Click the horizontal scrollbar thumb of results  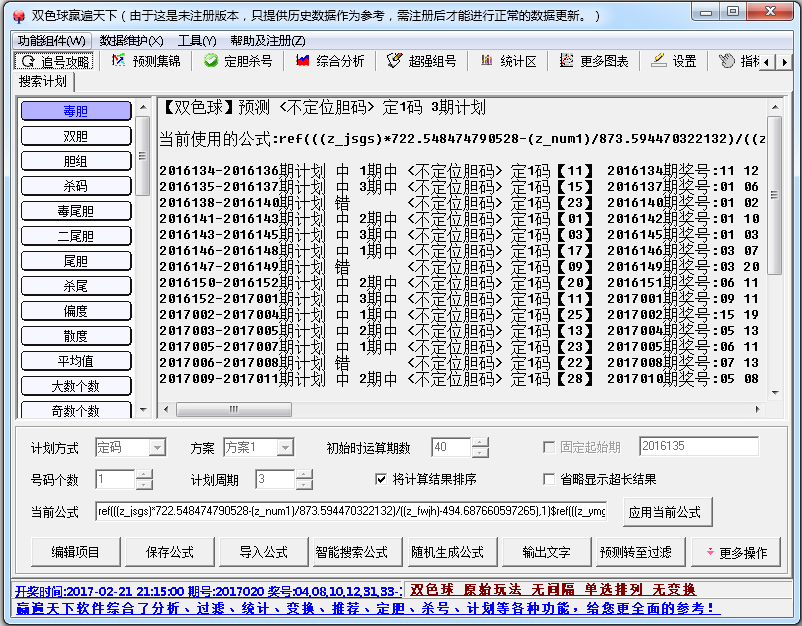point(234,409)
